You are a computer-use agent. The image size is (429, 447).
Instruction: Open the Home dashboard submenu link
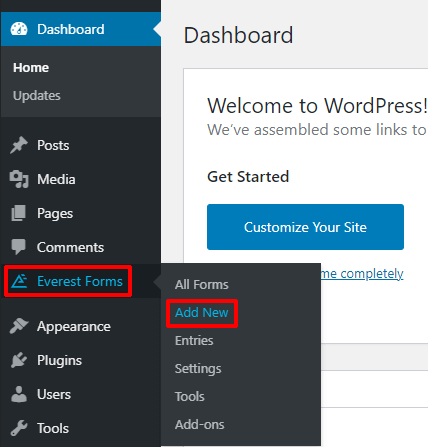(31, 68)
